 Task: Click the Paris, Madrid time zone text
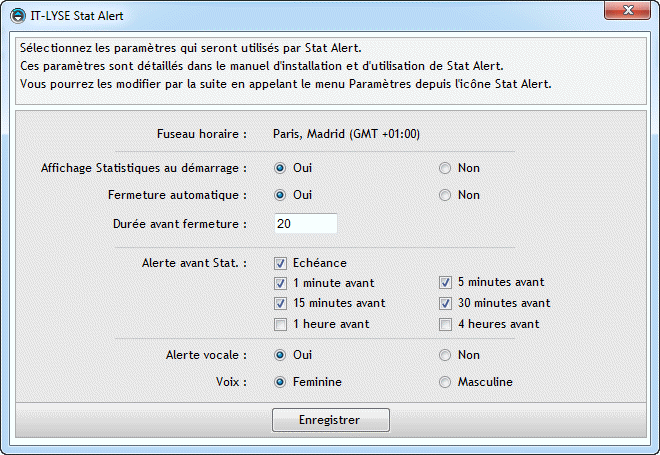point(346,134)
